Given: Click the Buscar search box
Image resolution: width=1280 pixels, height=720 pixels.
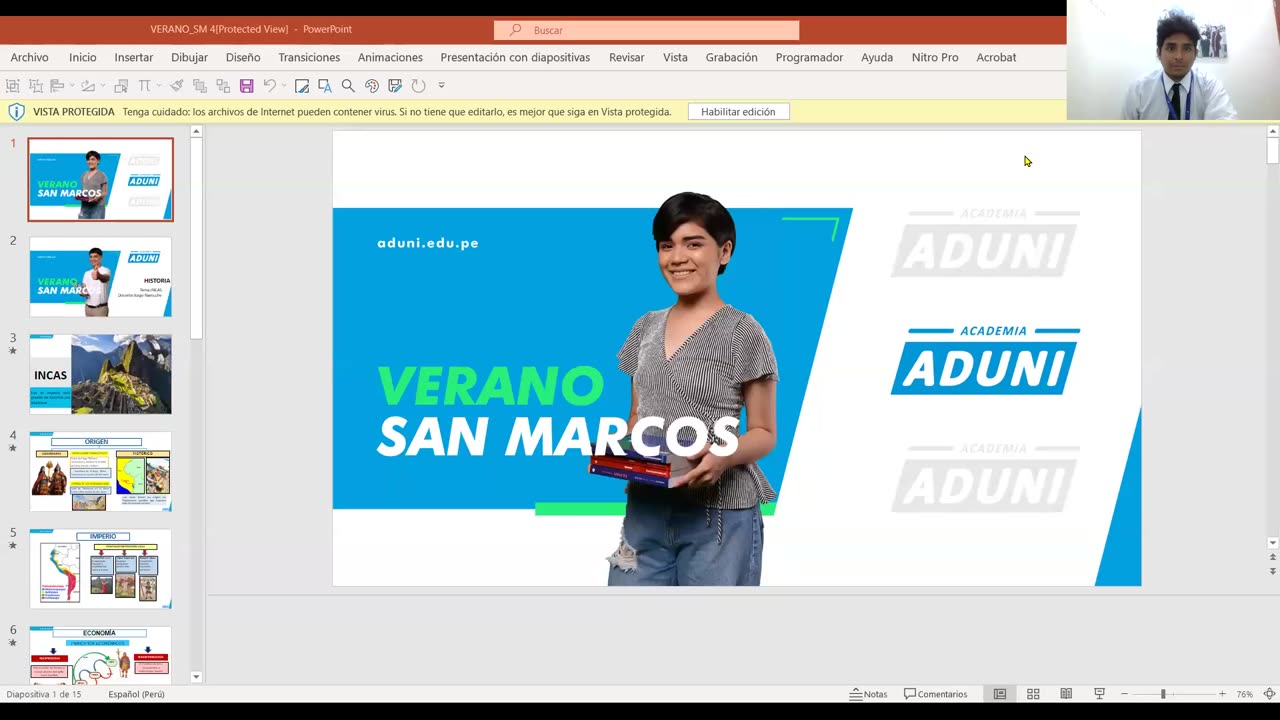Looking at the screenshot, I should click(646, 30).
